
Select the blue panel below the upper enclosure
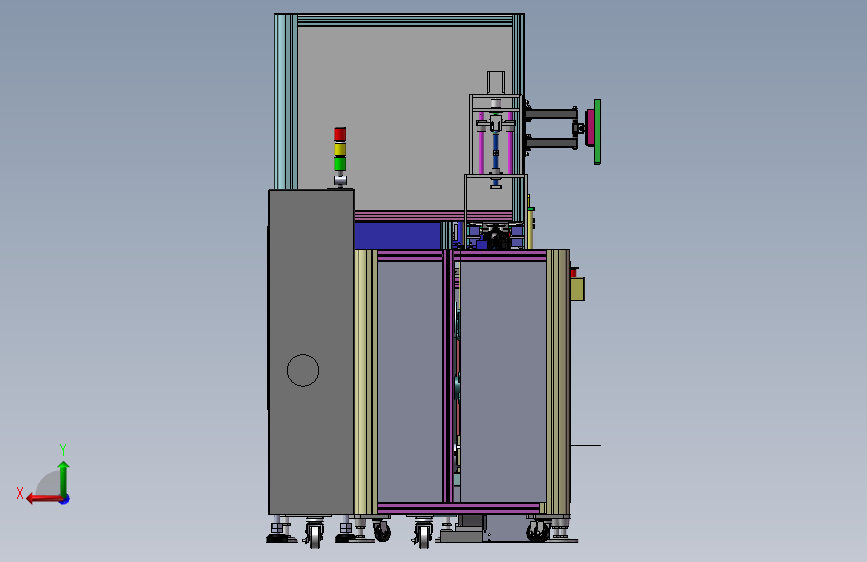pos(398,236)
